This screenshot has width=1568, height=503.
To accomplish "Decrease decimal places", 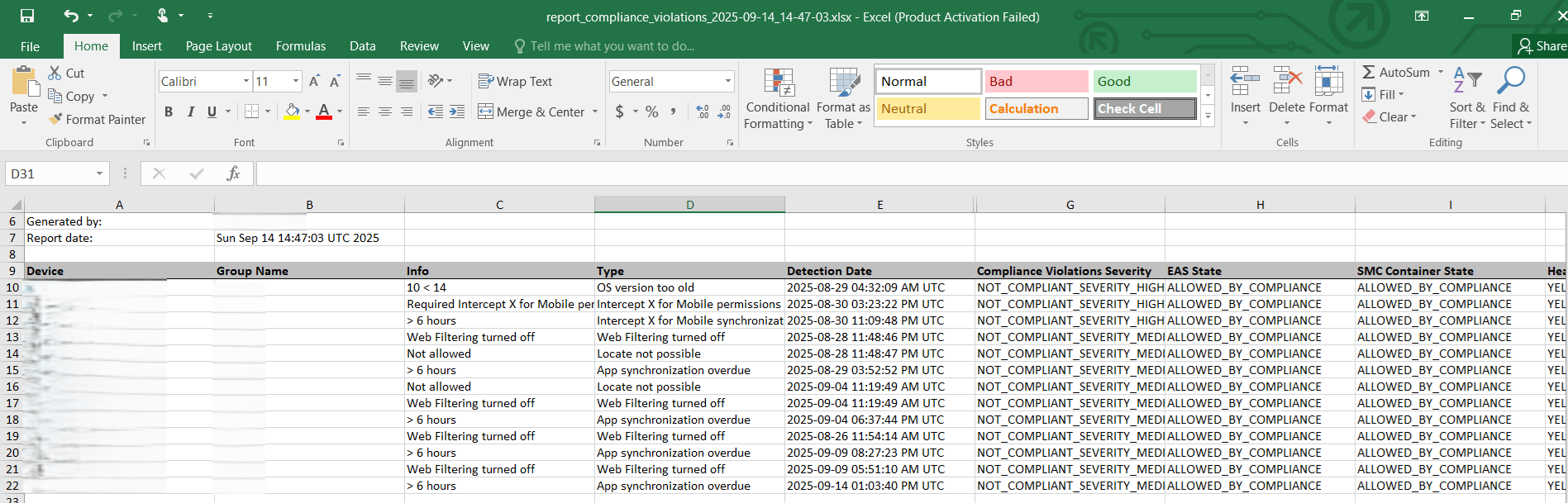I will pyautogui.click(x=724, y=112).
